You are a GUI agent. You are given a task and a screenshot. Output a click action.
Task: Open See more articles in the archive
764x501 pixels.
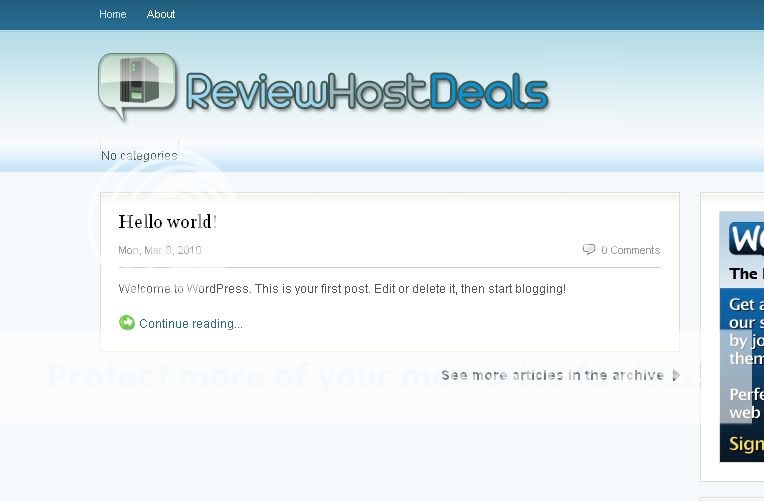click(553, 375)
